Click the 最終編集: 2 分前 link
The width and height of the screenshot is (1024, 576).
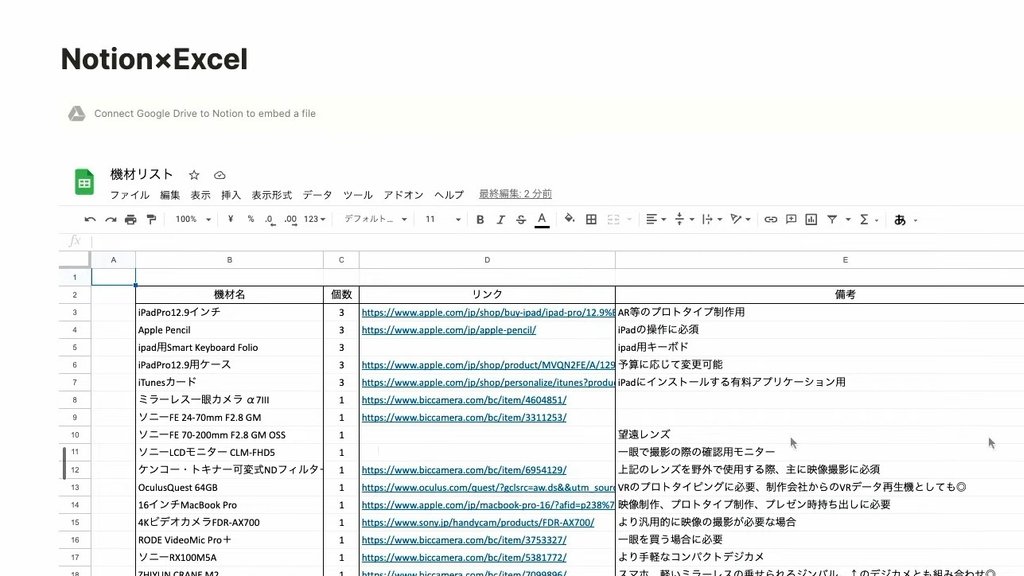[515, 194]
